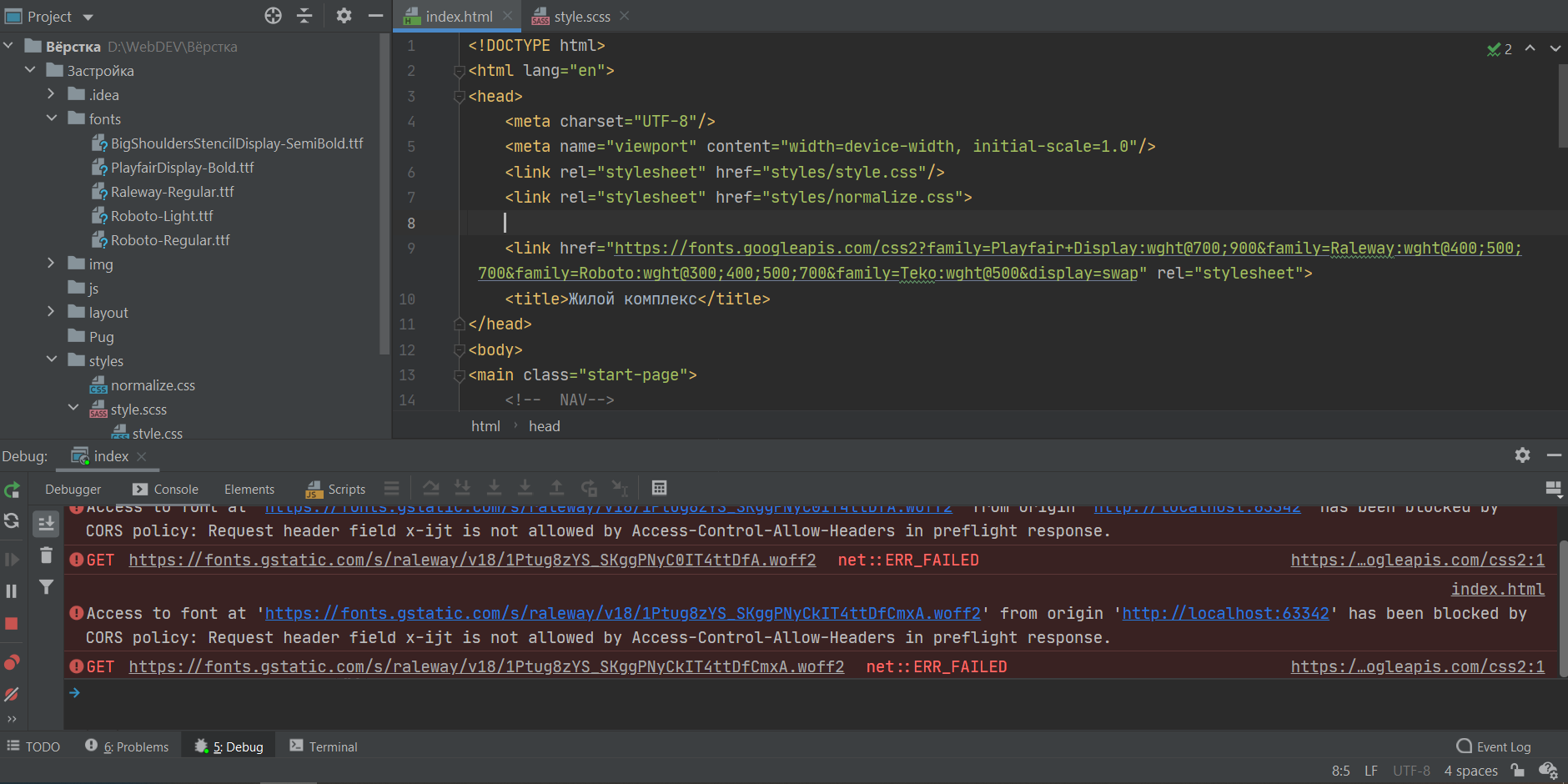This screenshot has height=784, width=1568.
Task: Go to next highlighted problem arrow down
Action: click(x=1555, y=48)
